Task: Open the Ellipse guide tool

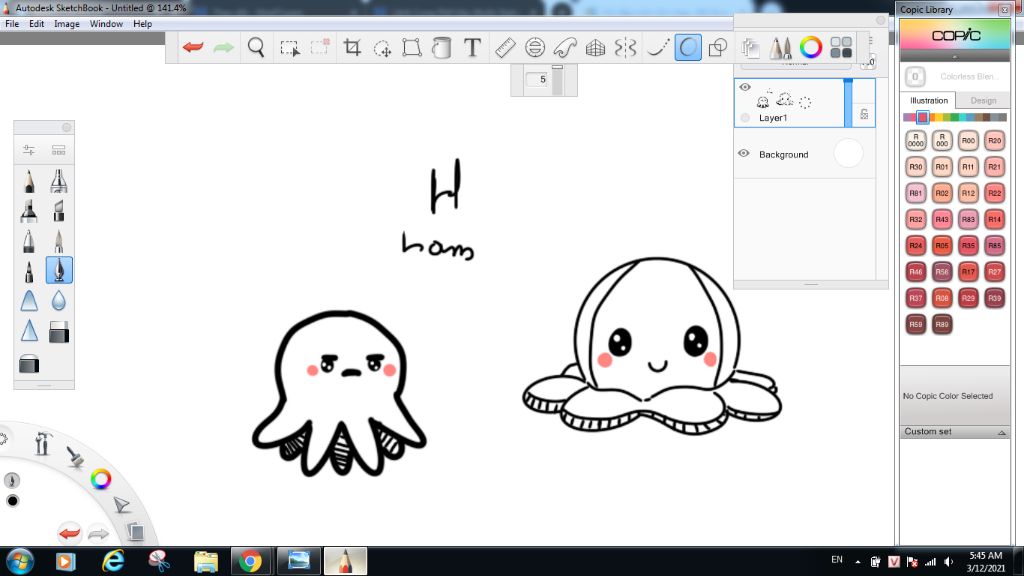Action: [x=535, y=48]
